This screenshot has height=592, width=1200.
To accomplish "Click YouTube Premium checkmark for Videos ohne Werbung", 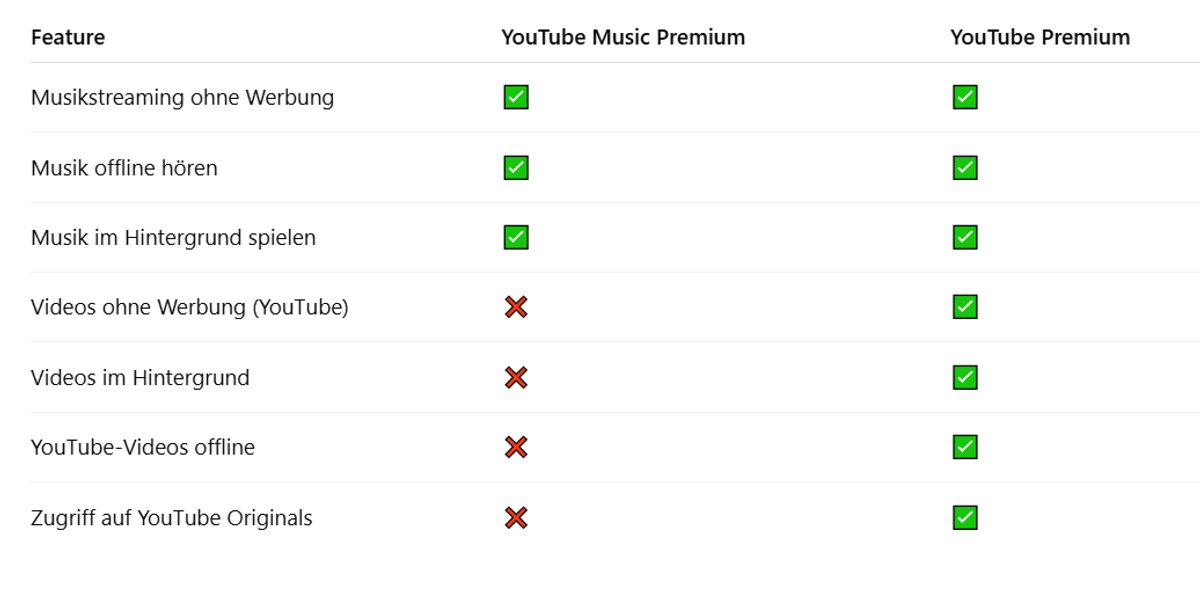I will pyautogui.click(x=965, y=307).
